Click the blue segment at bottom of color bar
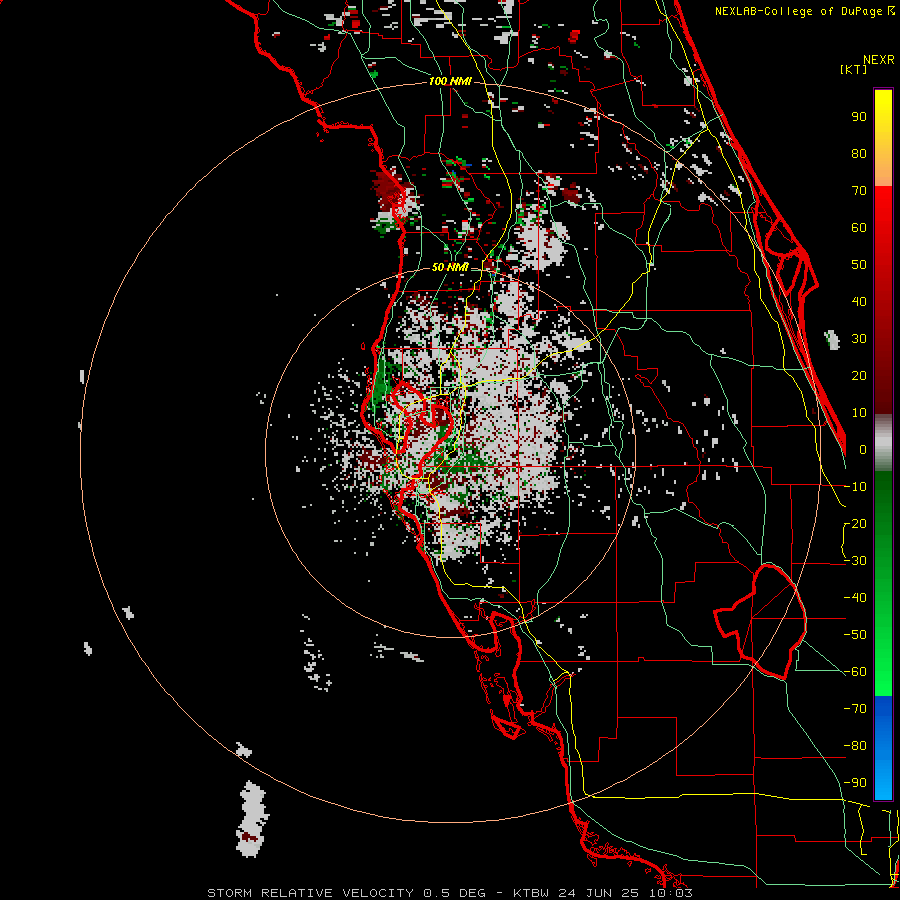This screenshot has height=900, width=900. tap(883, 747)
